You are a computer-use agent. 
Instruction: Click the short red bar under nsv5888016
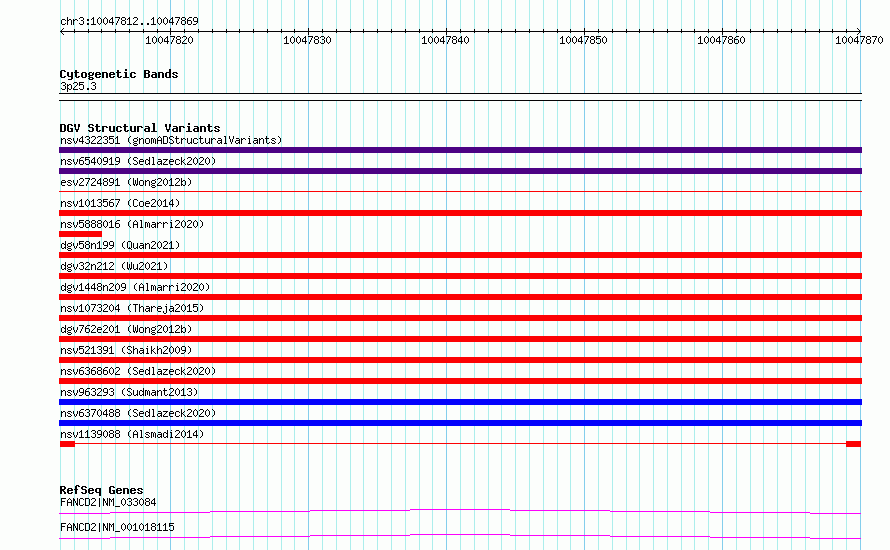click(x=81, y=234)
